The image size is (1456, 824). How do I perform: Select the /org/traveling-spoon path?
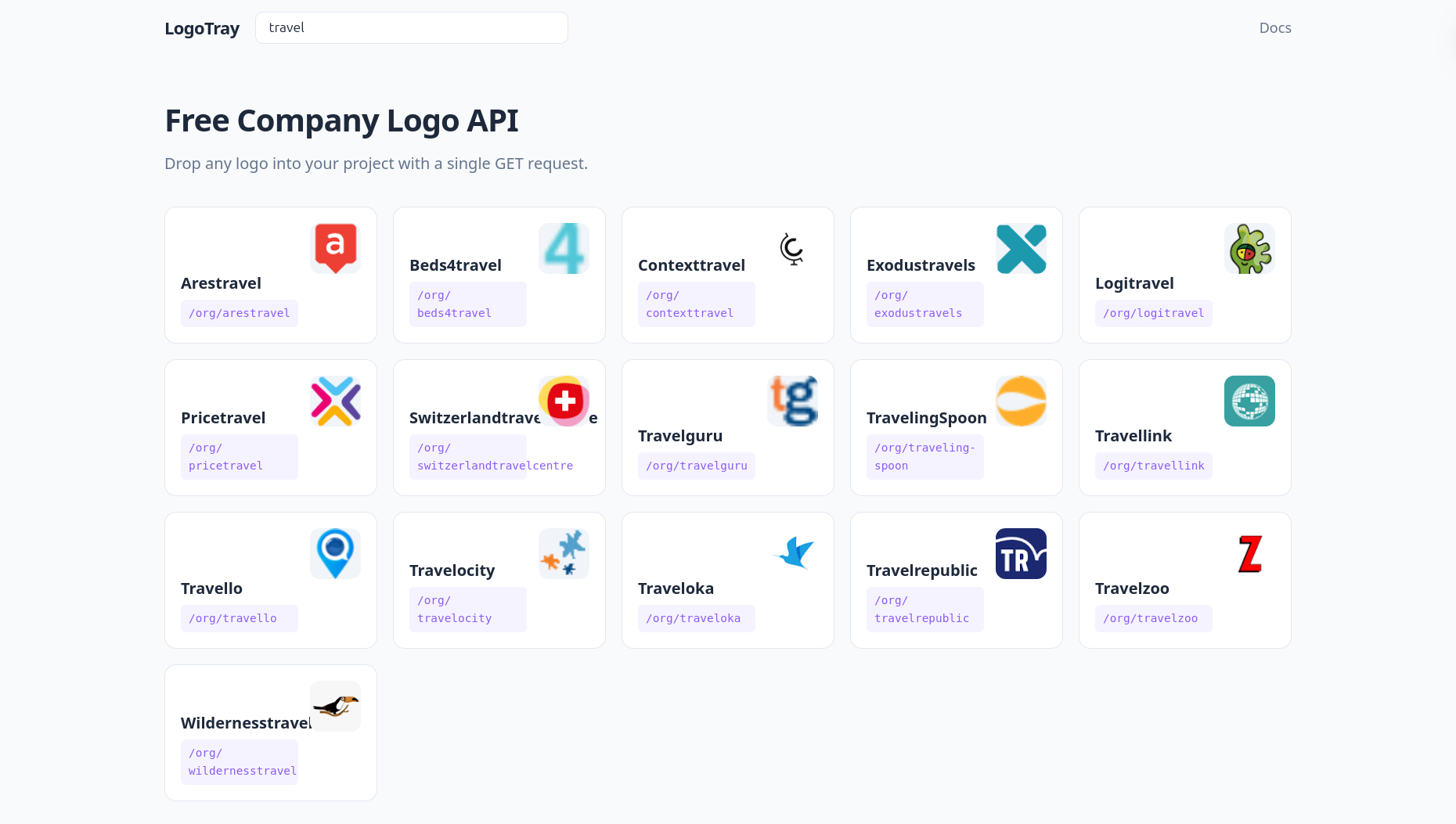tap(925, 456)
